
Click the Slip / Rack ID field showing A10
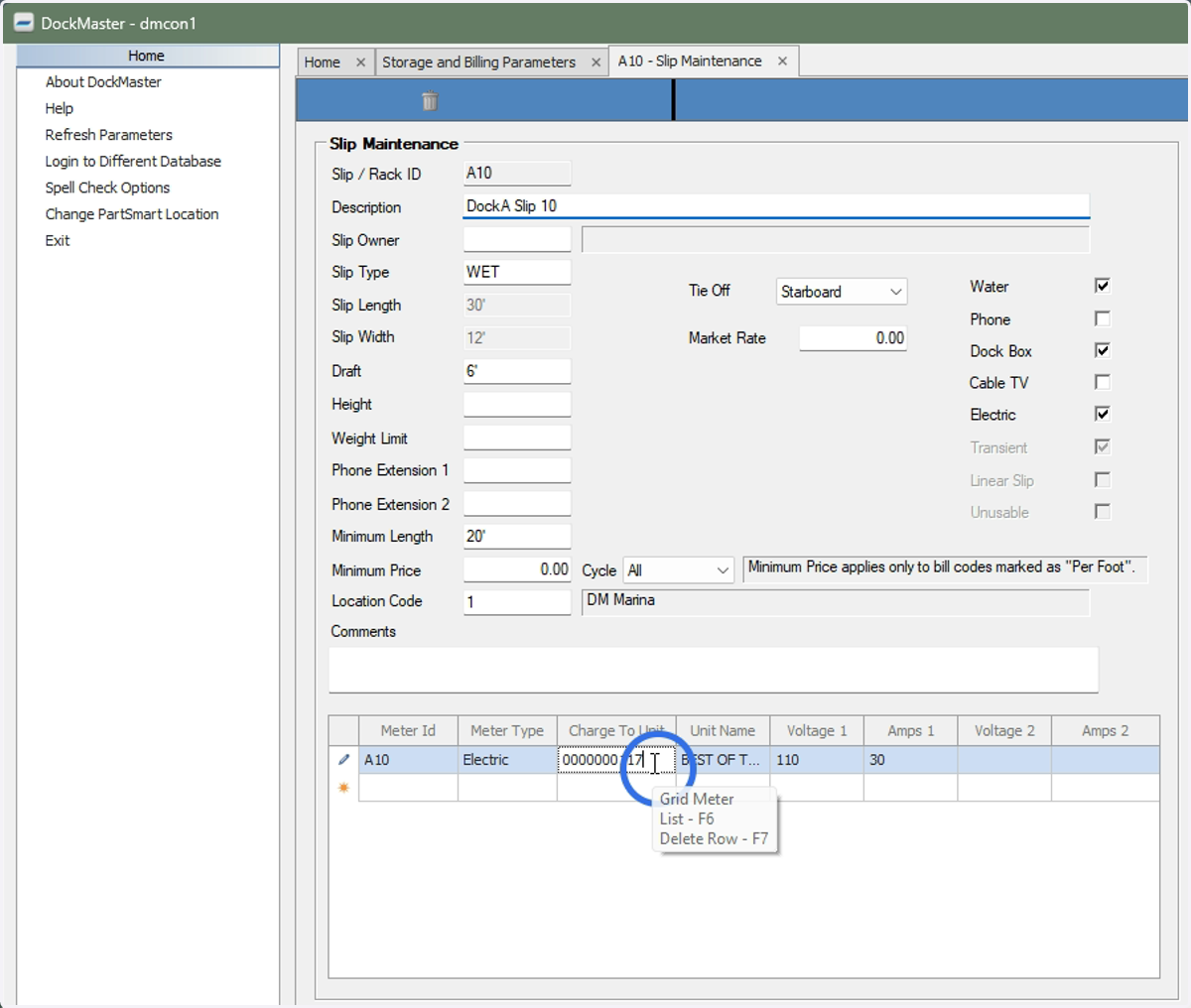[517, 174]
